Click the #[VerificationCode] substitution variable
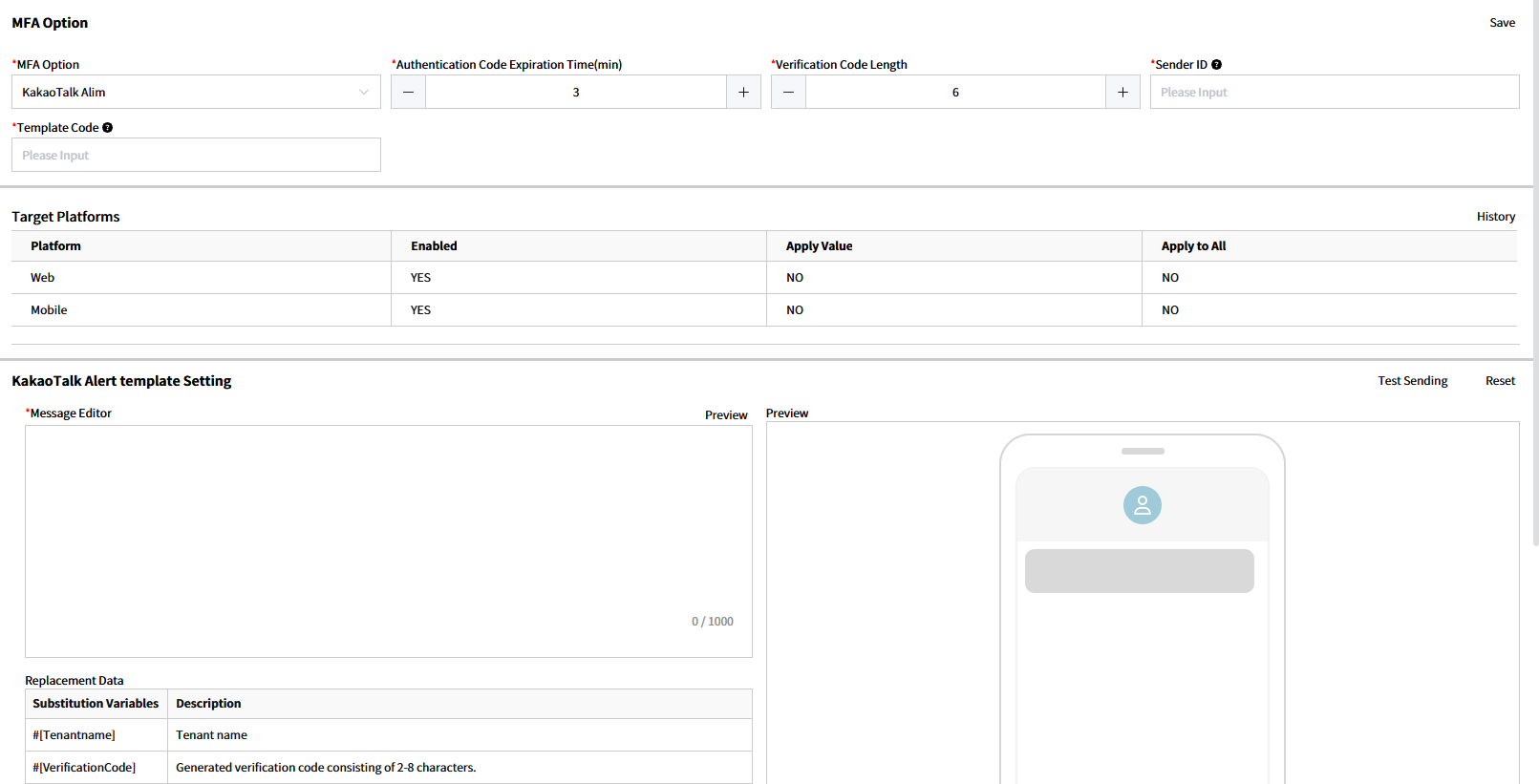This screenshot has width=1539, height=784. tap(84, 768)
